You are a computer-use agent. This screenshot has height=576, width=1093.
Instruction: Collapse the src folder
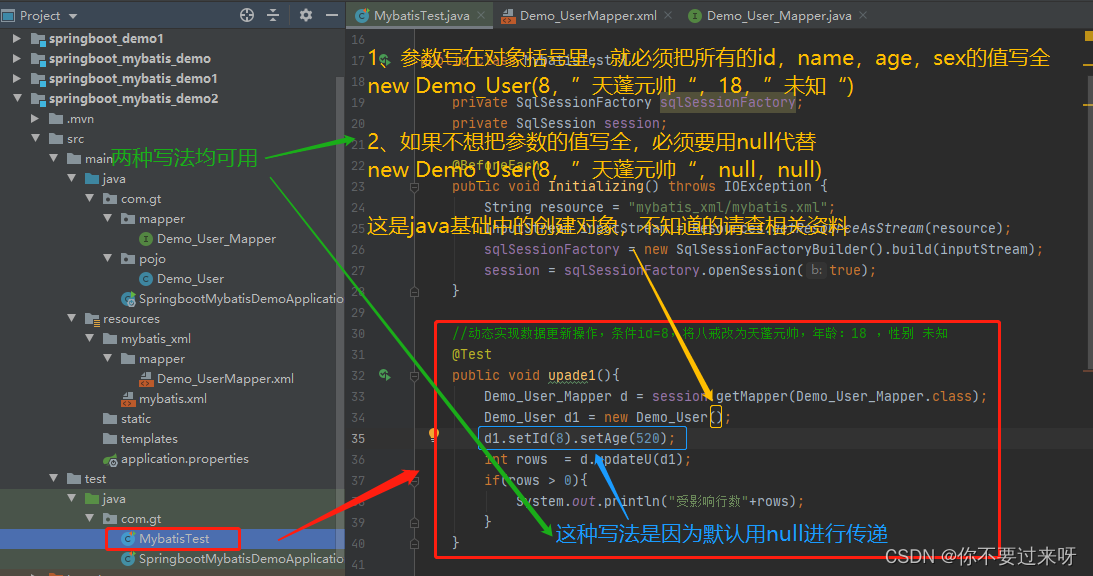[35, 138]
